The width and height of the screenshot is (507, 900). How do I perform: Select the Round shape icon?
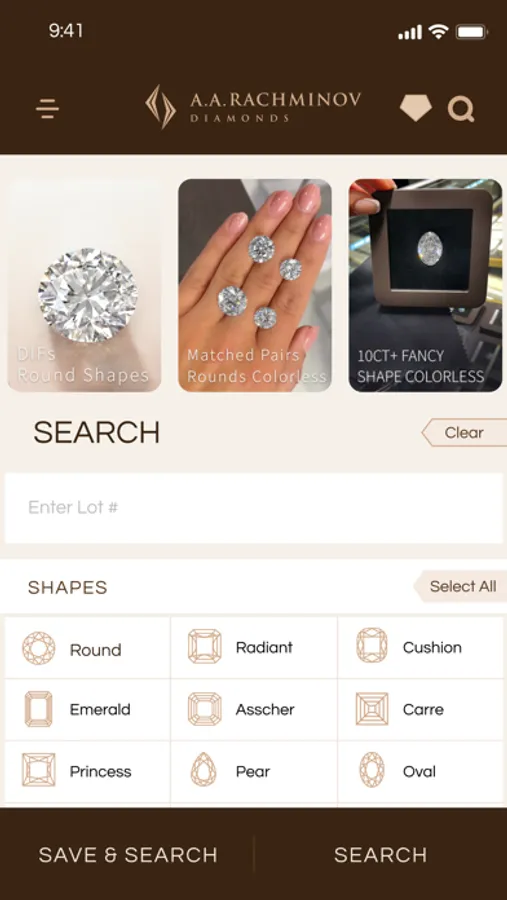pyautogui.click(x=38, y=648)
